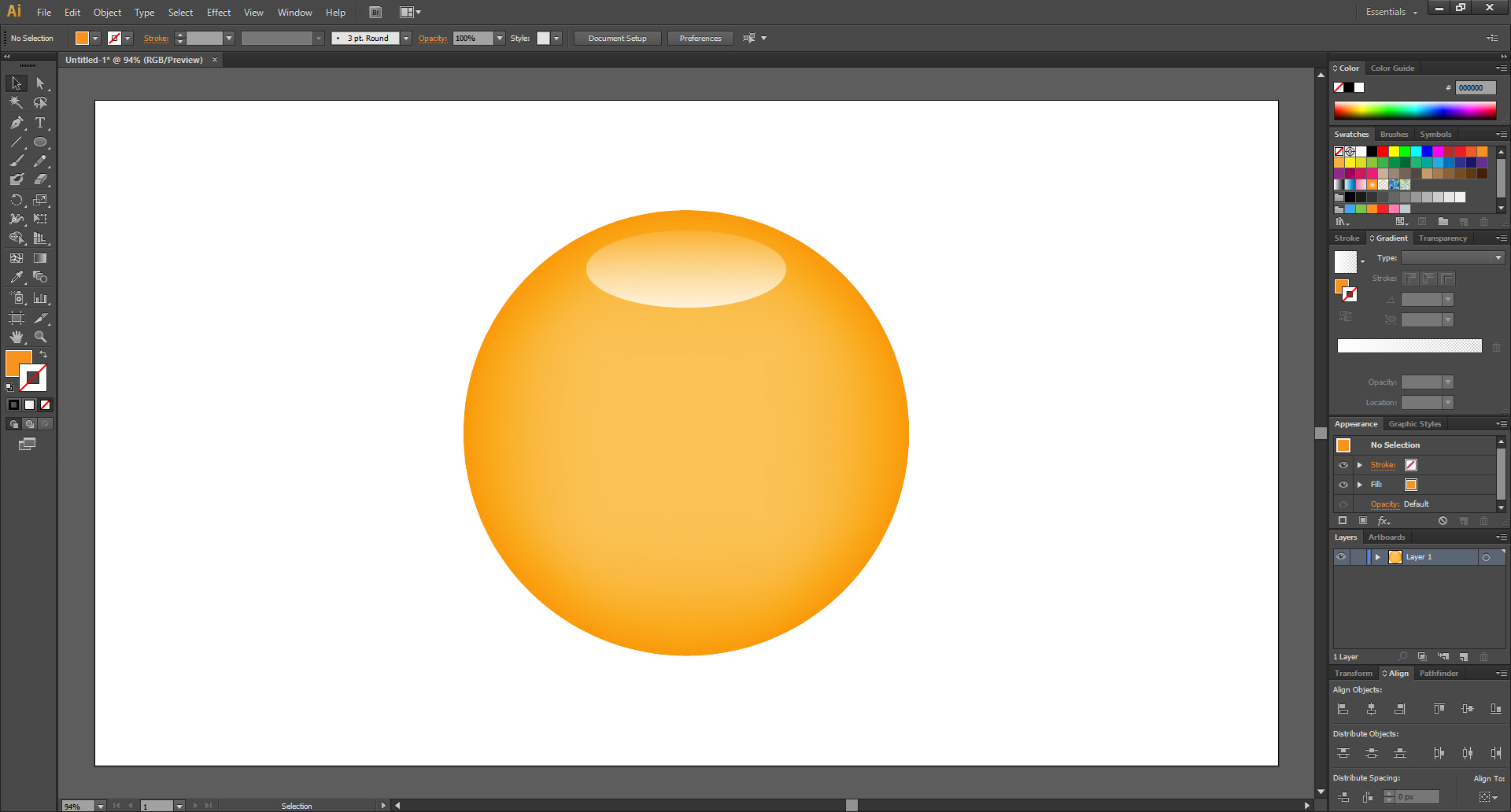Select the Eyedropper tool
Image resolution: width=1511 pixels, height=812 pixels.
pos(17,277)
